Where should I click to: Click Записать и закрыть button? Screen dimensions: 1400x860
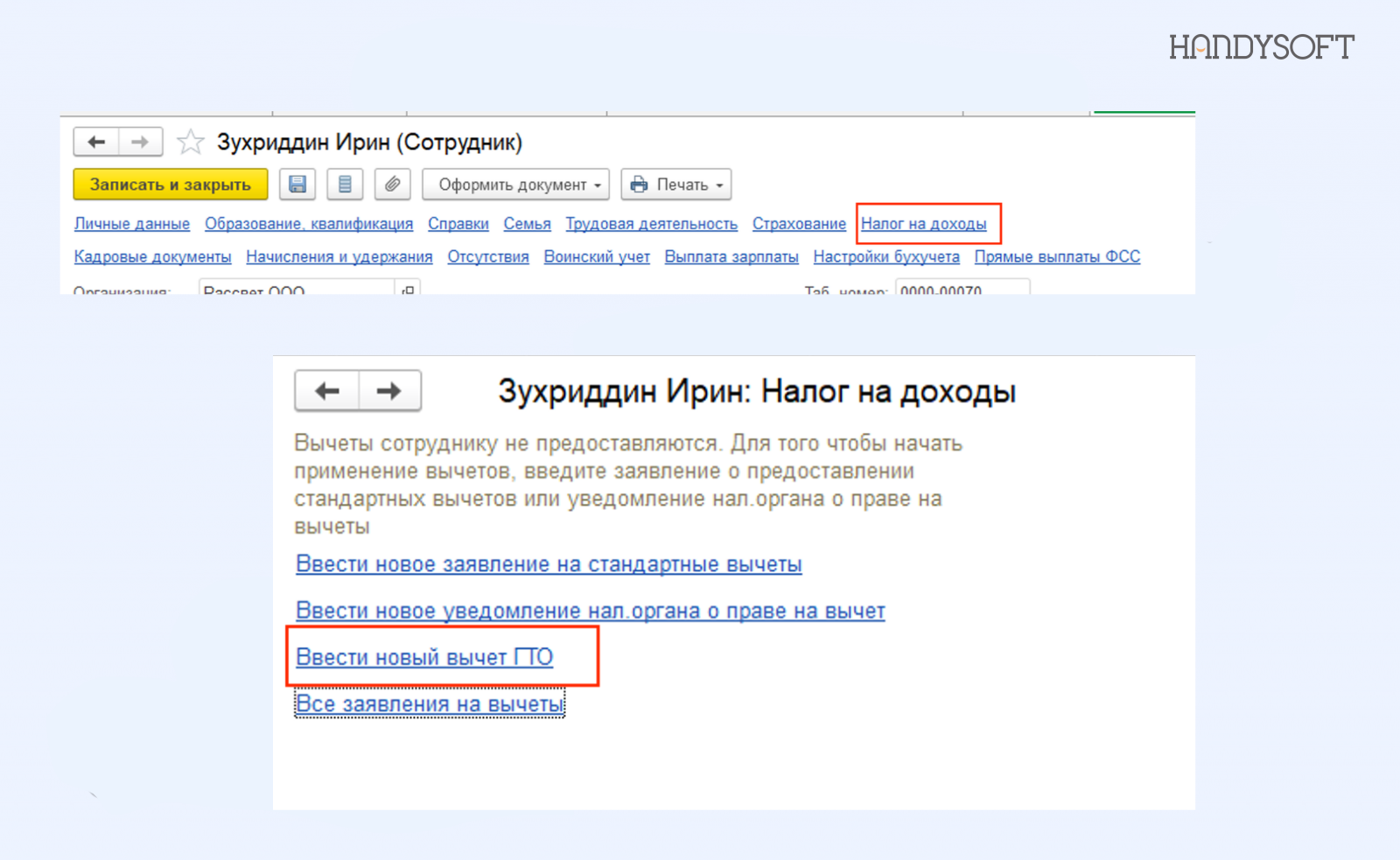tap(171, 185)
